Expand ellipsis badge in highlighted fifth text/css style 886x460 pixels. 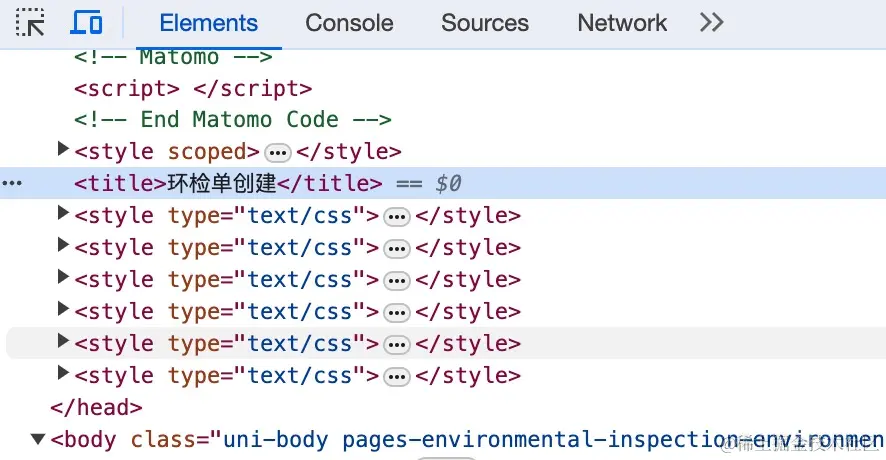pos(397,344)
